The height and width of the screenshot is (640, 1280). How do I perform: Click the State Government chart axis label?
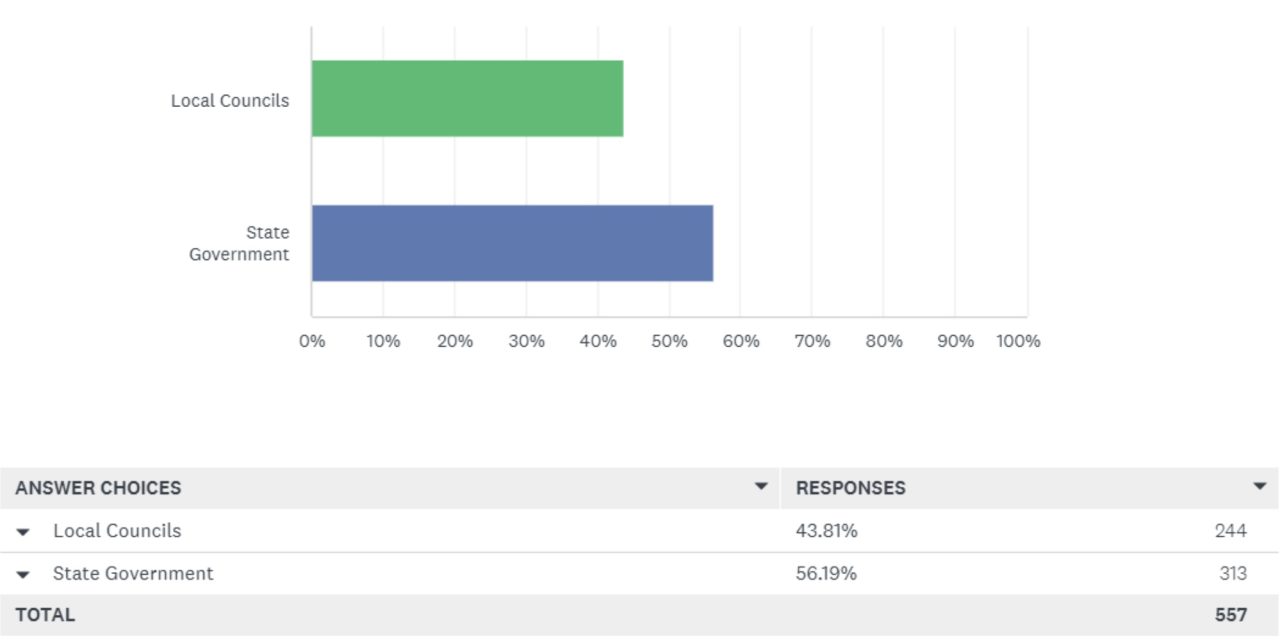[240, 244]
